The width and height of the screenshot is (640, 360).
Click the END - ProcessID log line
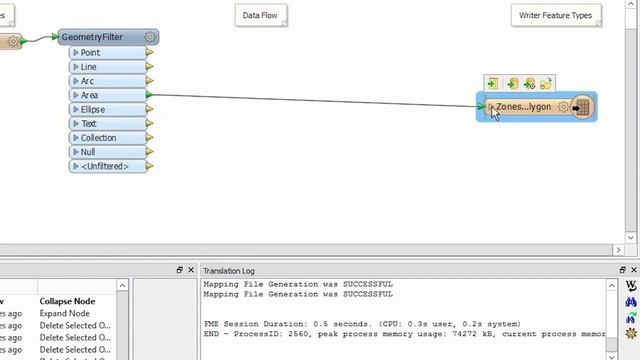404,334
